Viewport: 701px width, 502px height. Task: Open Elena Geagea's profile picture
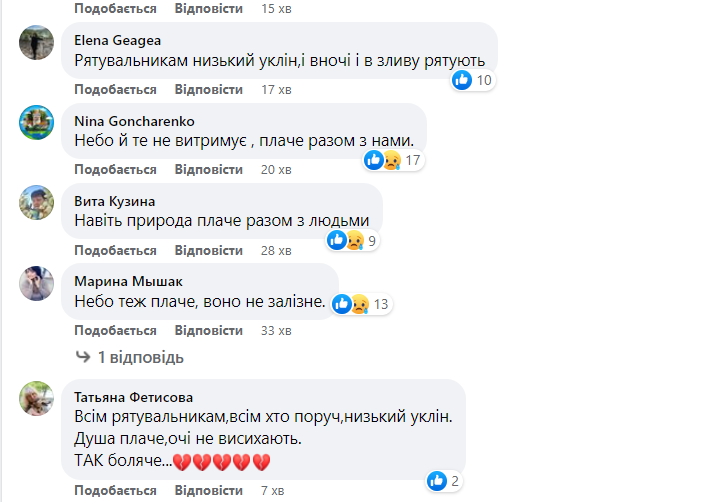point(37,43)
